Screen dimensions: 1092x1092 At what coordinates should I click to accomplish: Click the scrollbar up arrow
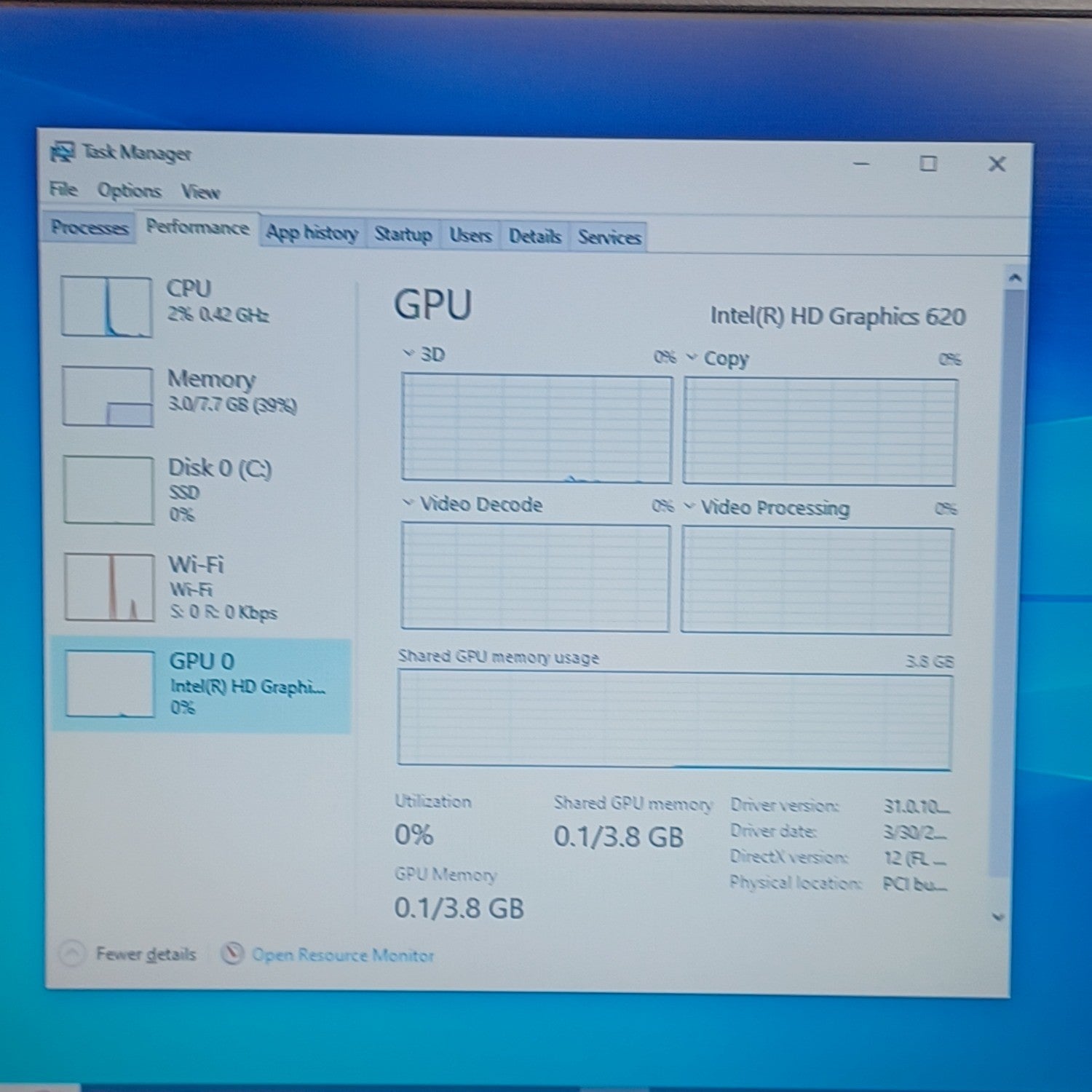(x=1015, y=278)
